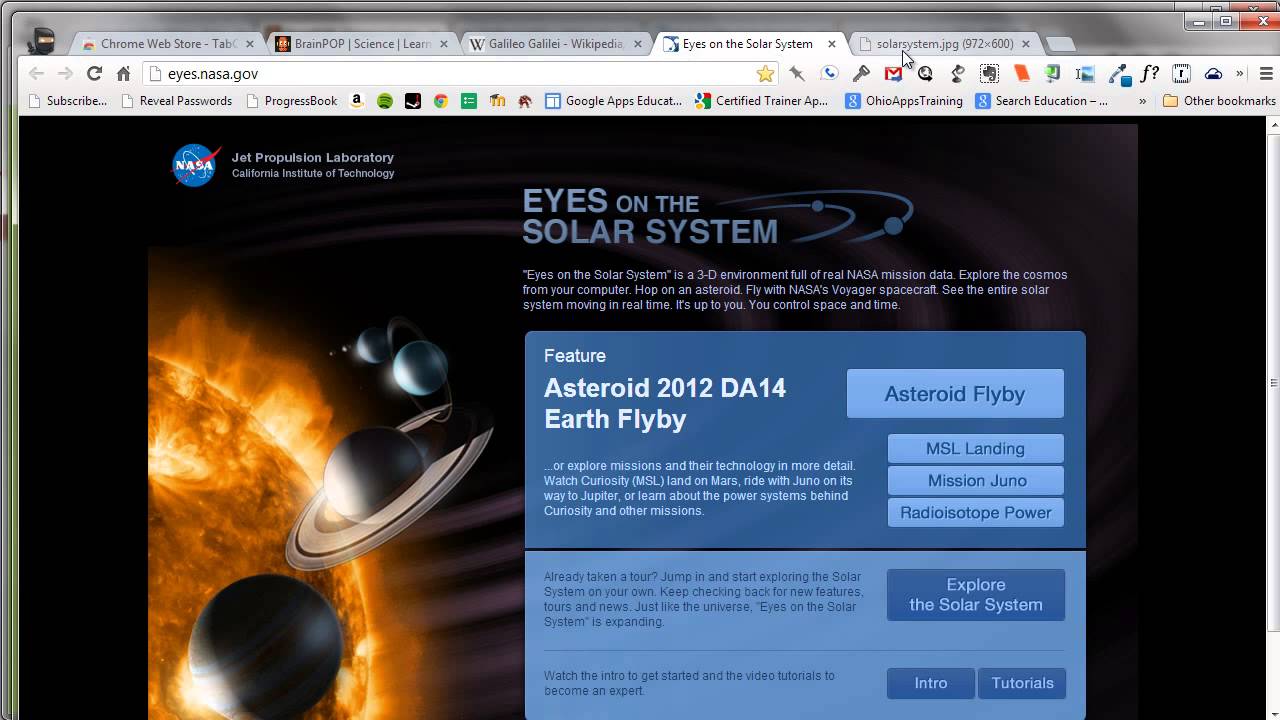
Task: Open the Google Apps Education bookmark
Action: (x=614, y=100)
